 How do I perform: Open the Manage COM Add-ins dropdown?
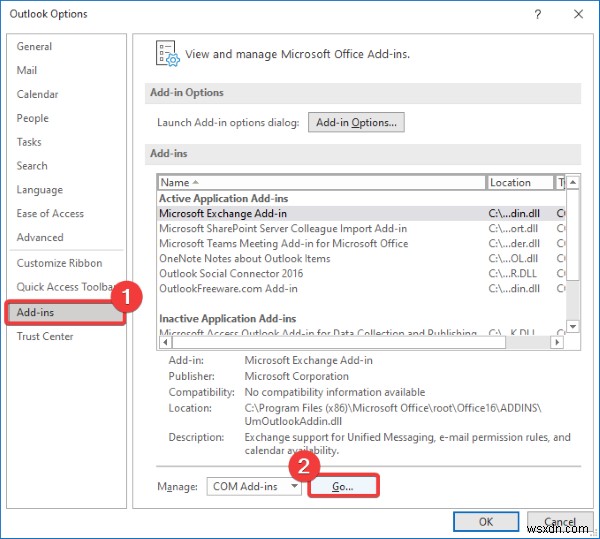coord(254,487)
